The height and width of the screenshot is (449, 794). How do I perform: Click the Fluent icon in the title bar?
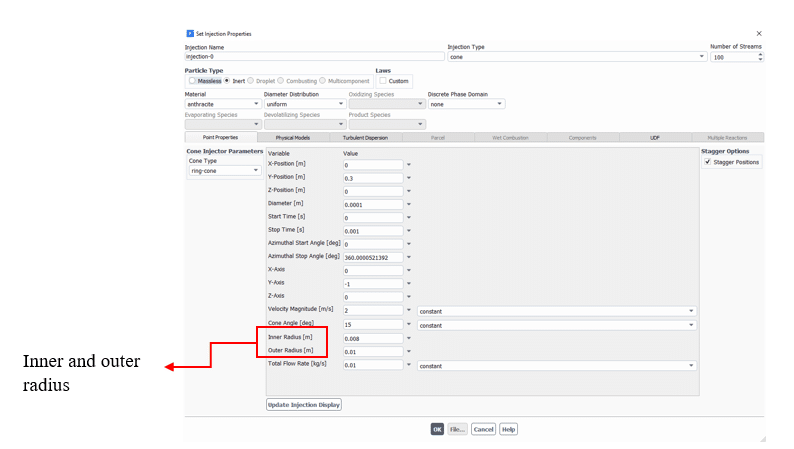(190, 33)
